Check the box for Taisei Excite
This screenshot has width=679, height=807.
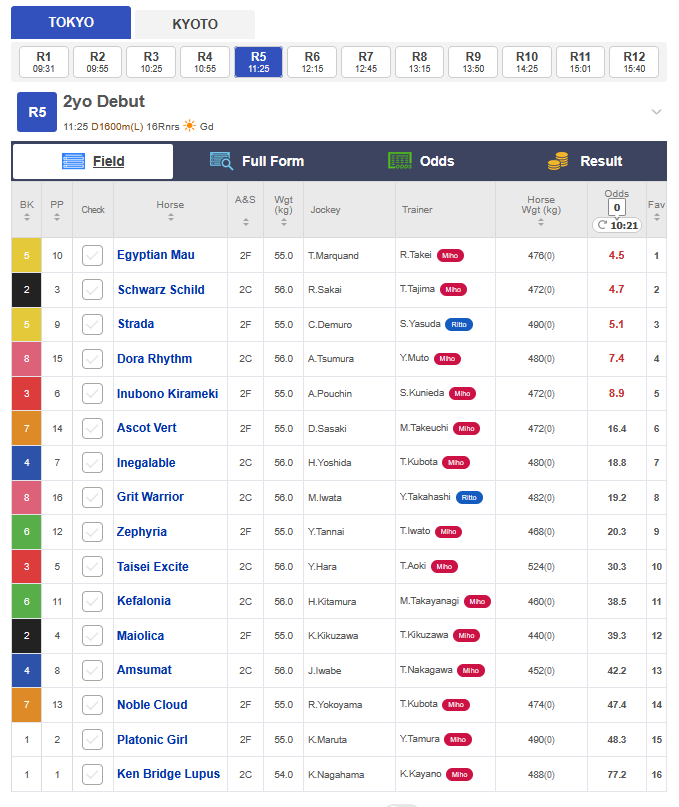click(93, 567)
